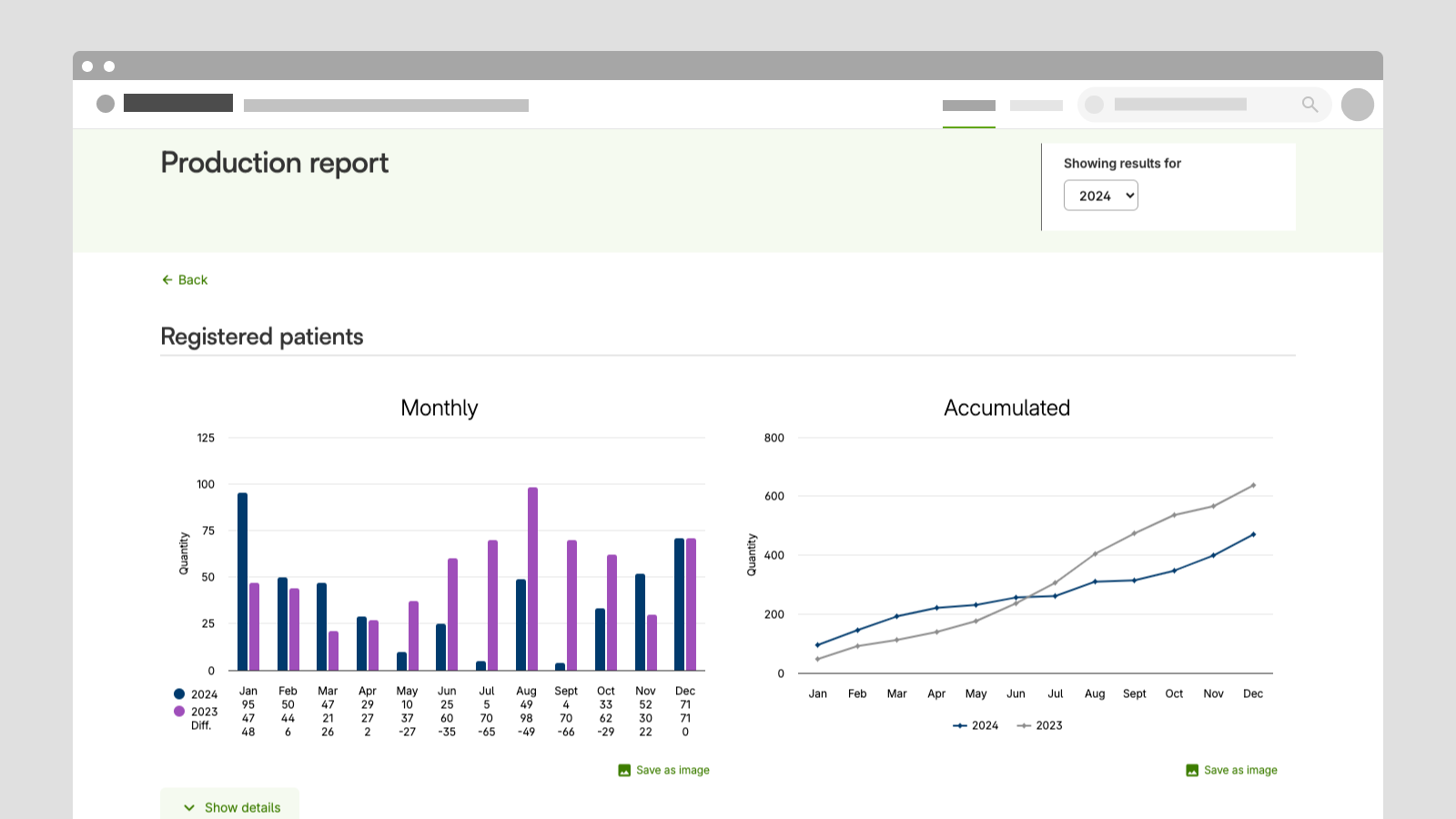Expand the Show details section
This screenshot has width=1456, height=819.
coord(230,806)
